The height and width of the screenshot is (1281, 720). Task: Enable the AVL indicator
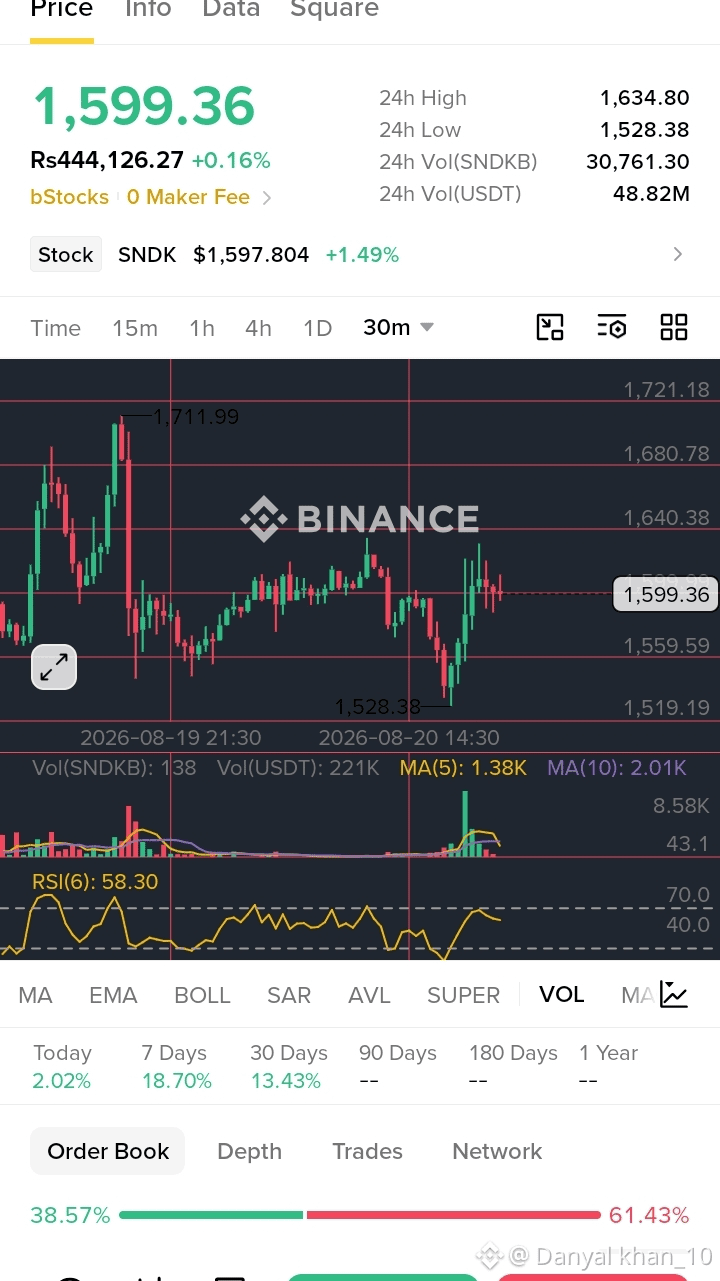[x=369, y=995]
